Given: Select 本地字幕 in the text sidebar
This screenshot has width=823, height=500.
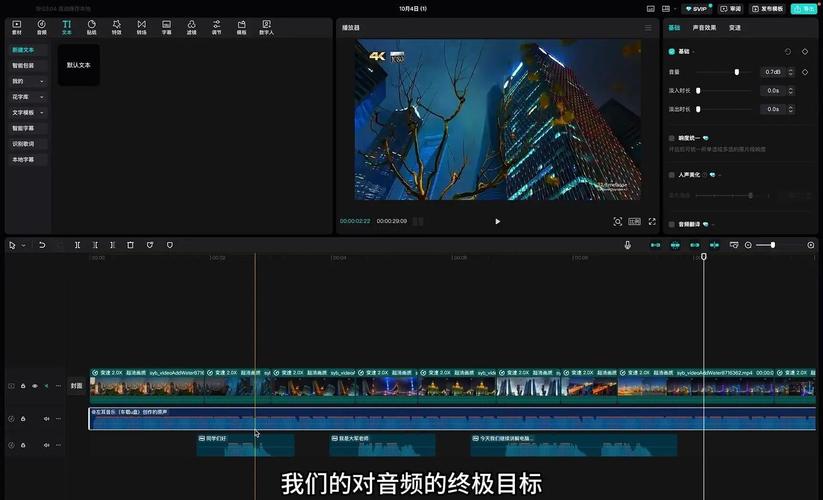Looking at the screenshot, I should click(x=28, y=159).
